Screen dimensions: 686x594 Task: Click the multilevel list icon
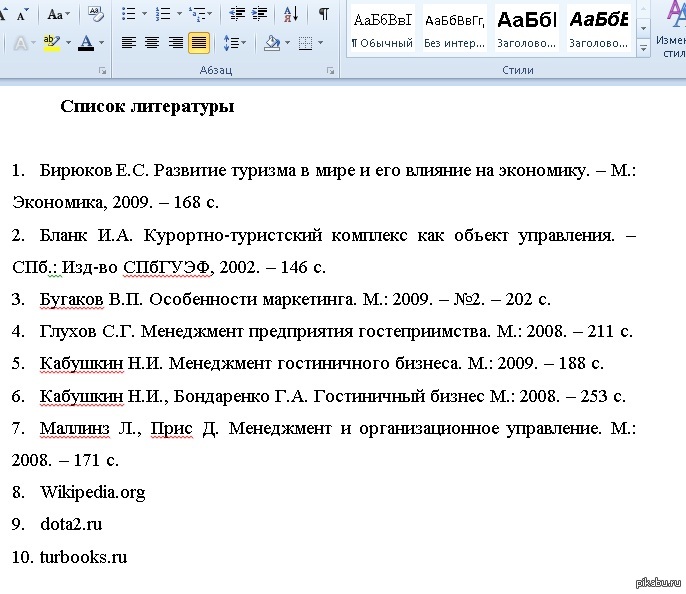click(200, 14)
